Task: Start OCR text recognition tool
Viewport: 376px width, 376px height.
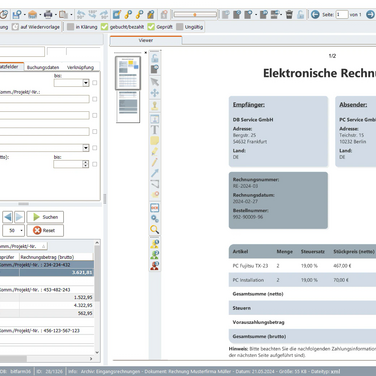Action: (155, 208)
